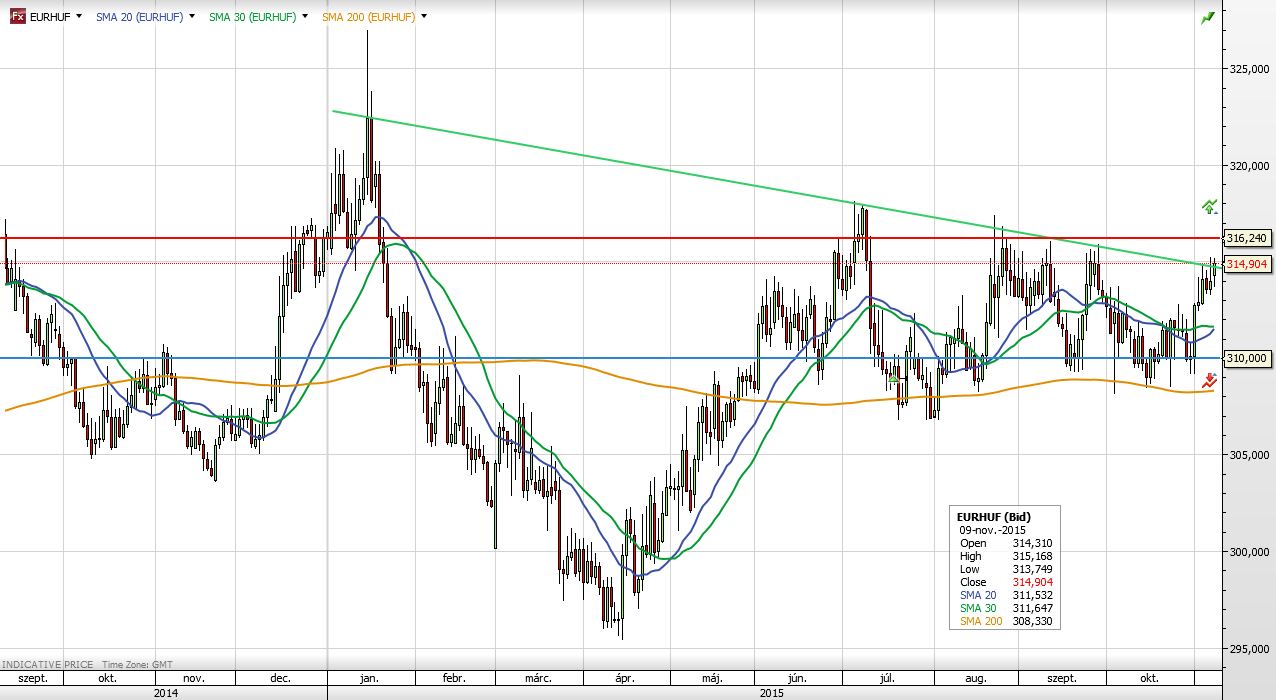1276x700 pixels.
Task: Click the júl. month label on time axis
Action: (887, 678)
